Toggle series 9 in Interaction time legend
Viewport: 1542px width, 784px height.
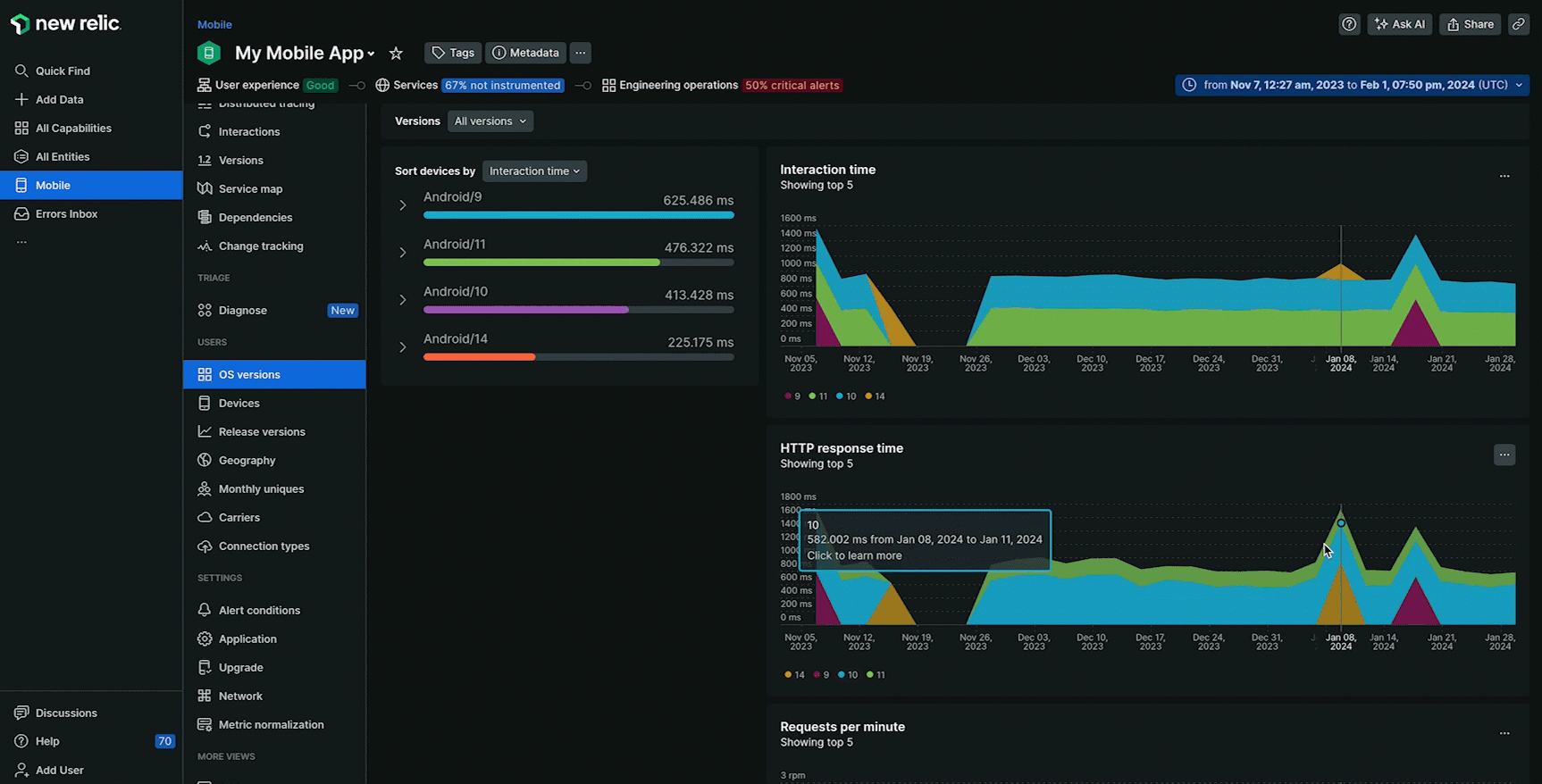point(792,396)
